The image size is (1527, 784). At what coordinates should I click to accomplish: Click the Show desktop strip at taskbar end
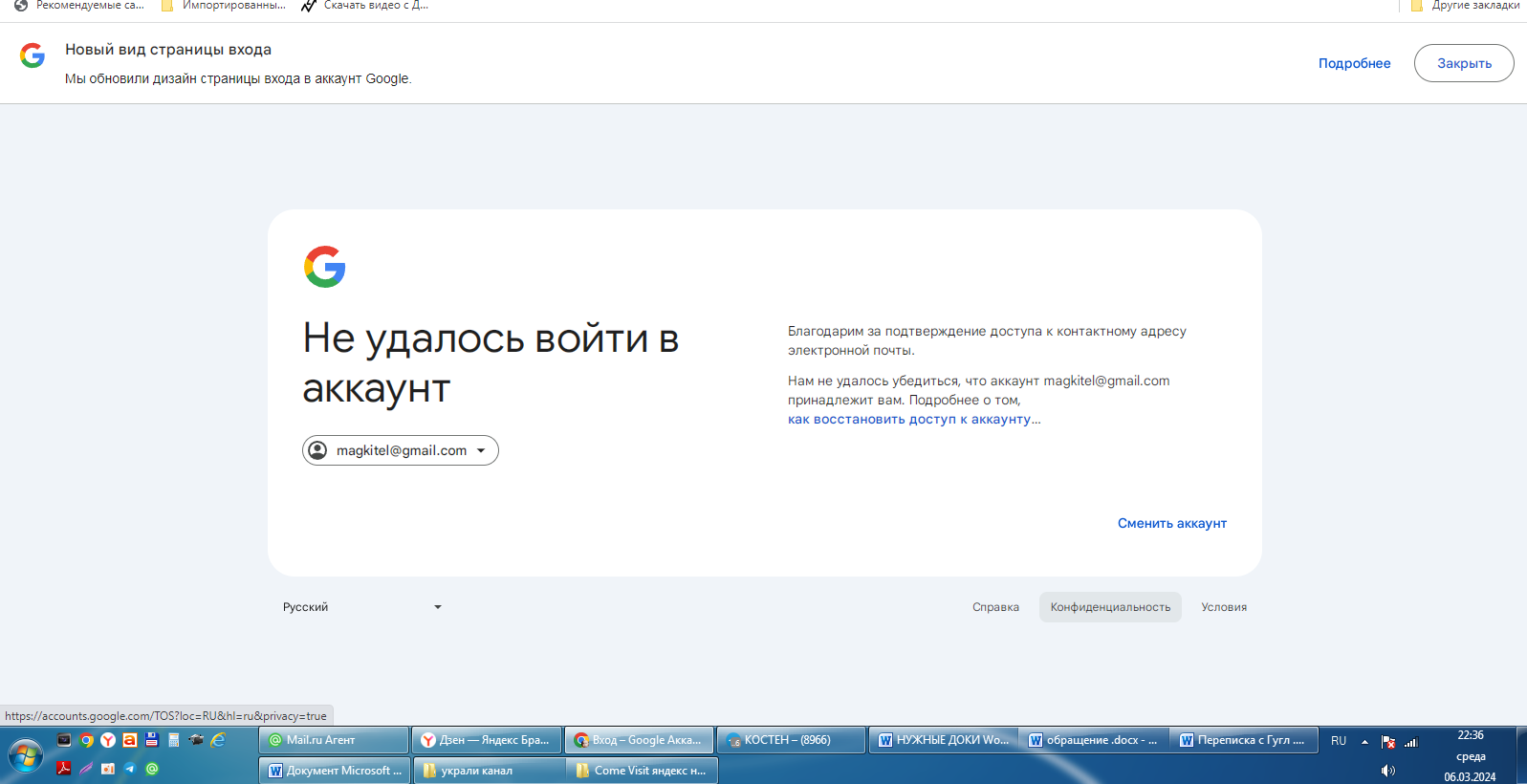pyautogui.click(x=1521, y=756)
